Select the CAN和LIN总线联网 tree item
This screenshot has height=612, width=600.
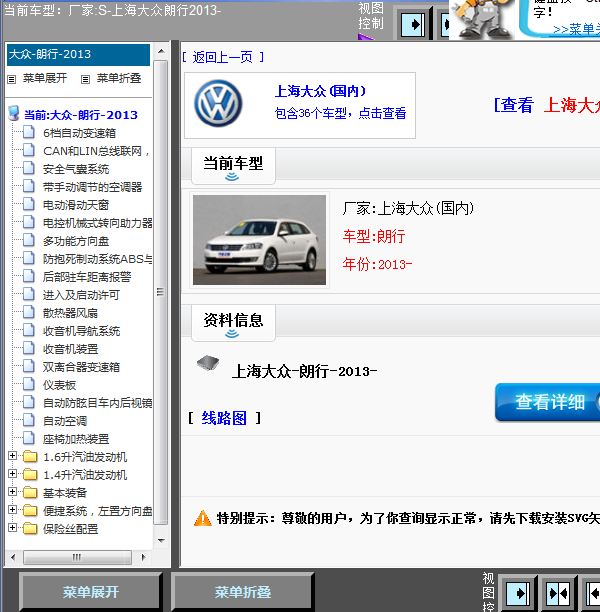pos(96,151)
